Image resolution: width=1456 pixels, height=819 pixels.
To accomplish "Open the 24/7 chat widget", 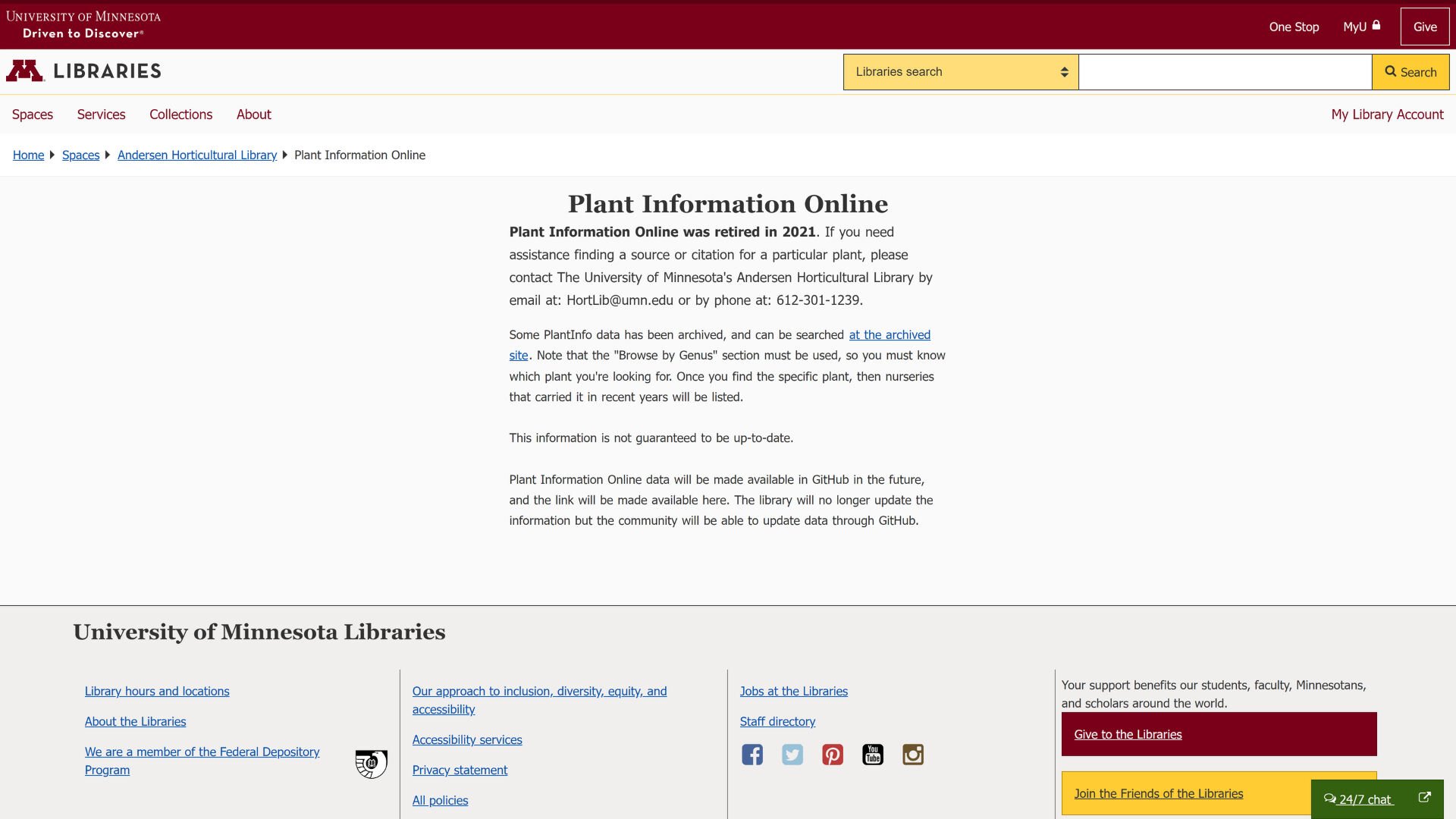I will [1366, 799].
